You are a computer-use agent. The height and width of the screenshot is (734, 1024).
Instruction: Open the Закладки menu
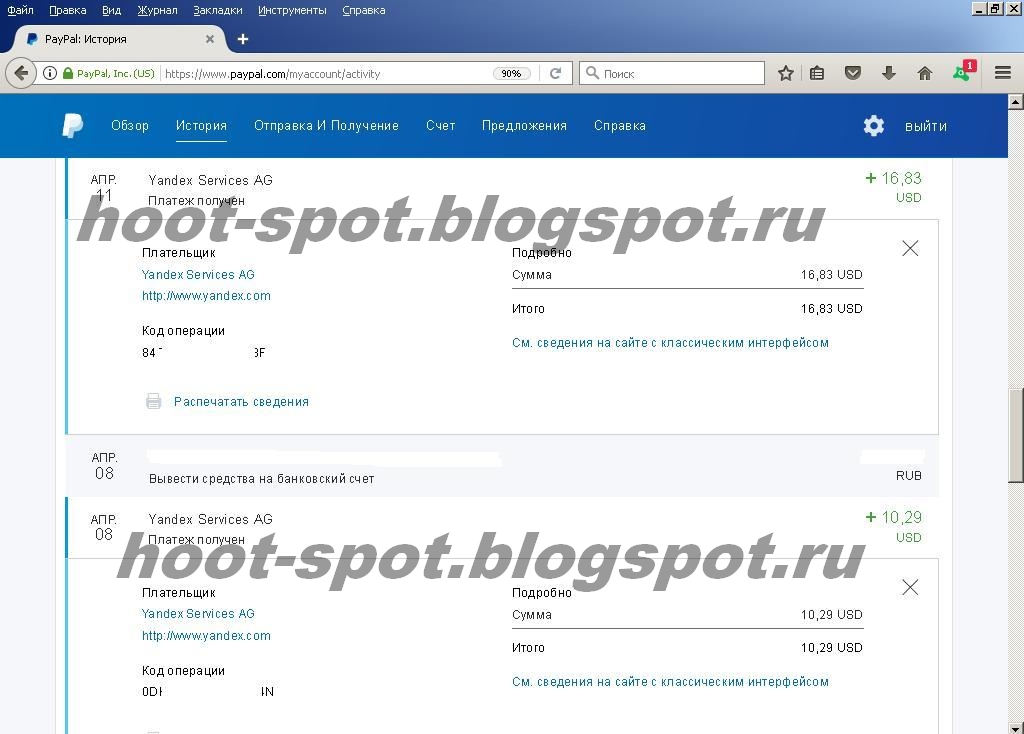point(218,10)
